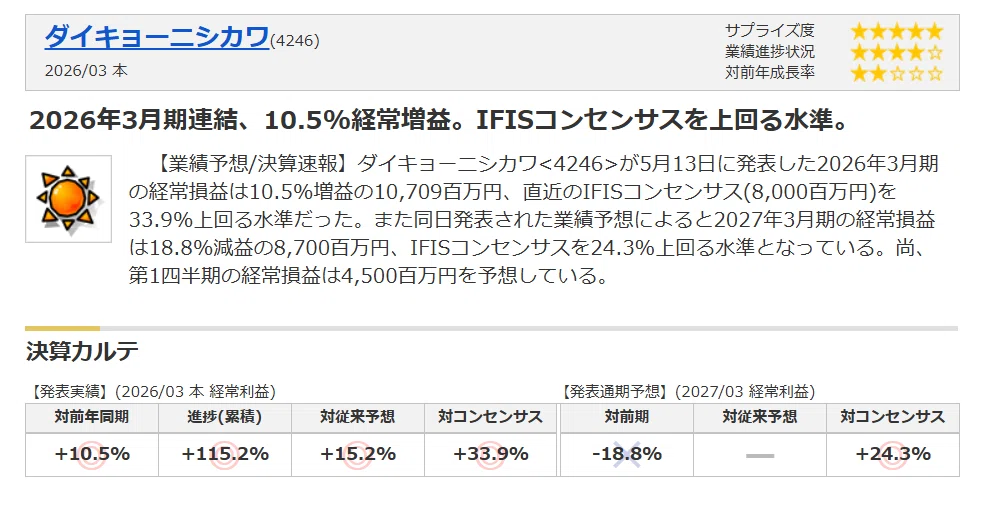The image size is (982, 509).
Task: Click the yellow accent bar above 決算カルテ
Action: 63,328
